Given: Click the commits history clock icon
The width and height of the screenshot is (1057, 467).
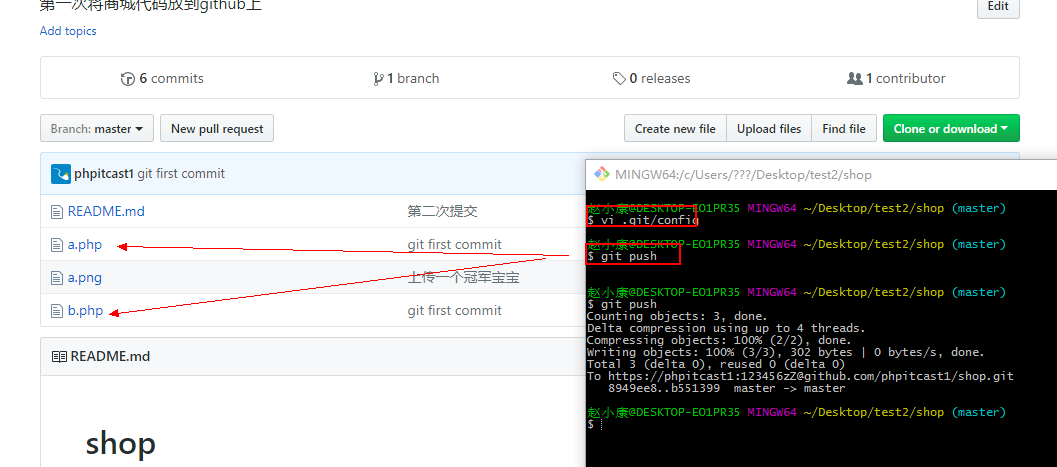Looking at the screenshot, I should (x=127, y=79).
